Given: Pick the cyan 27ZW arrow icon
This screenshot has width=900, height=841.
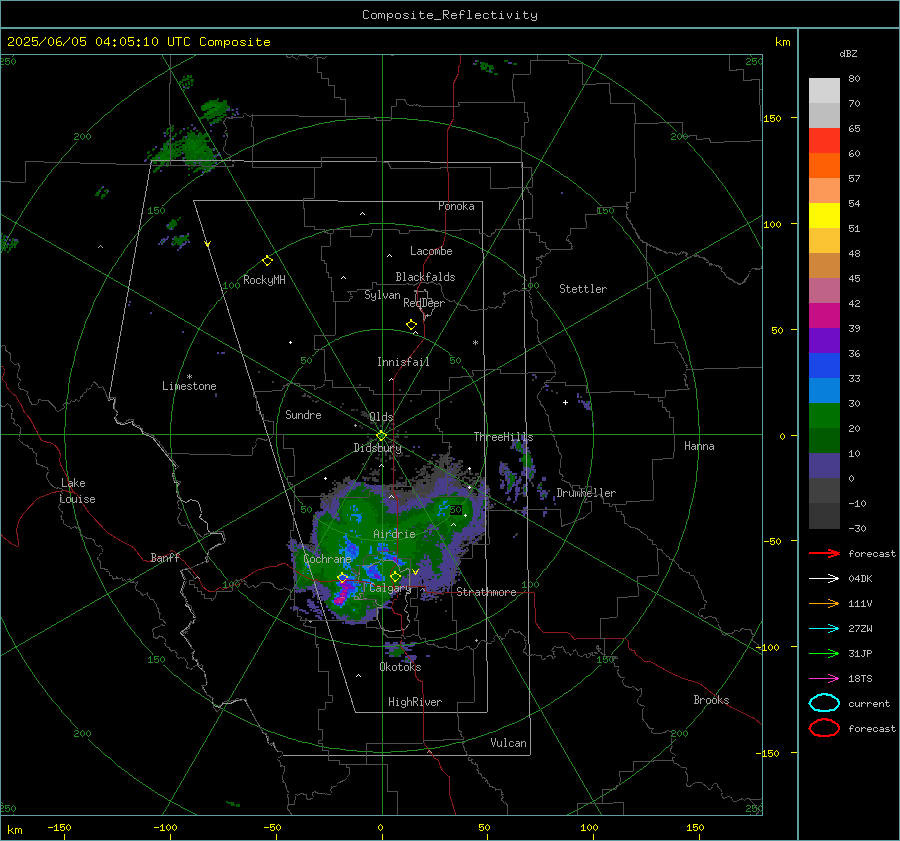Looking at the screenshot, I should pos(824,629).
